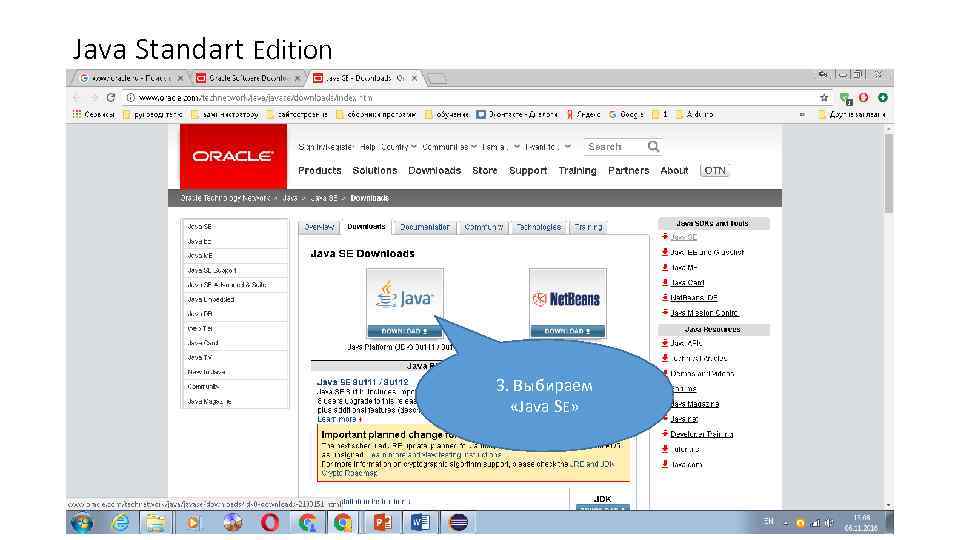Open Microsoft Word from the taskbar

pyautogui.click(x=420, y=522)
